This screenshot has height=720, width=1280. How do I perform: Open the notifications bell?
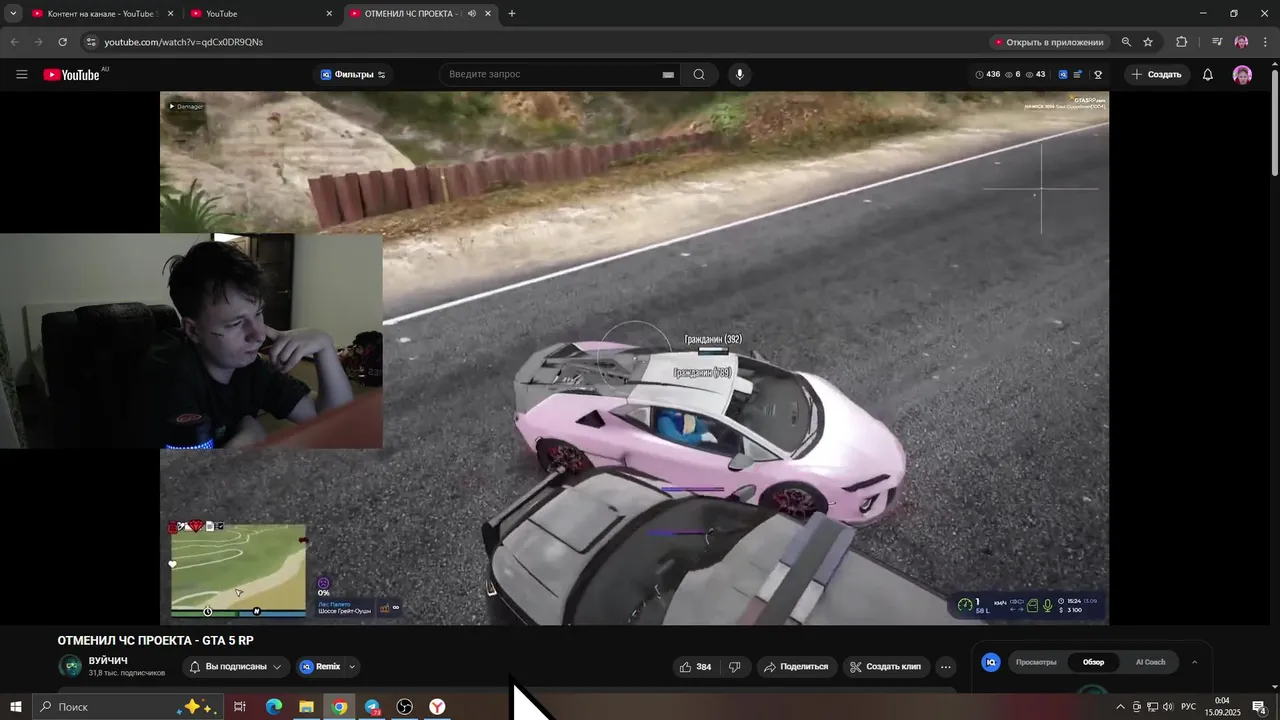coord(1207,74)
